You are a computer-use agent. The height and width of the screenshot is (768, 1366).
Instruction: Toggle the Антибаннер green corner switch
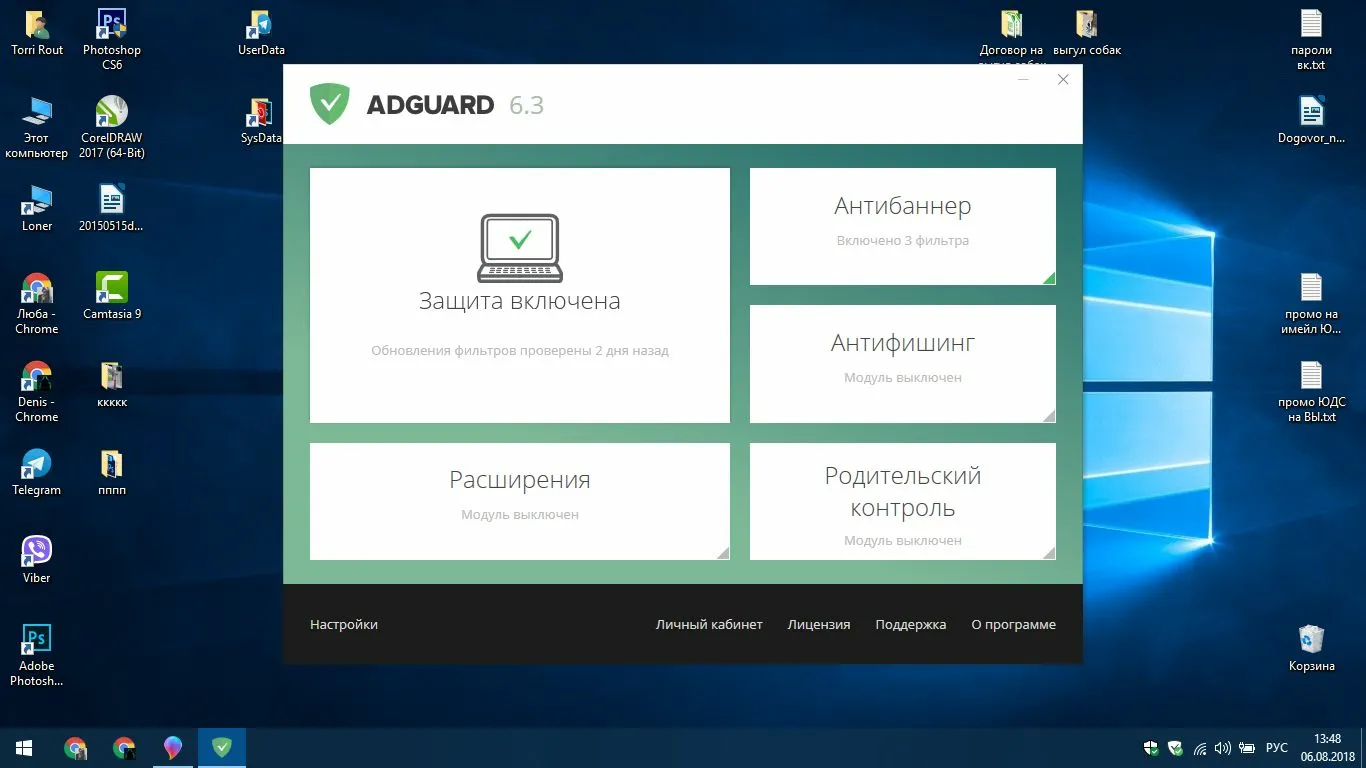[x=1048, y=278]
